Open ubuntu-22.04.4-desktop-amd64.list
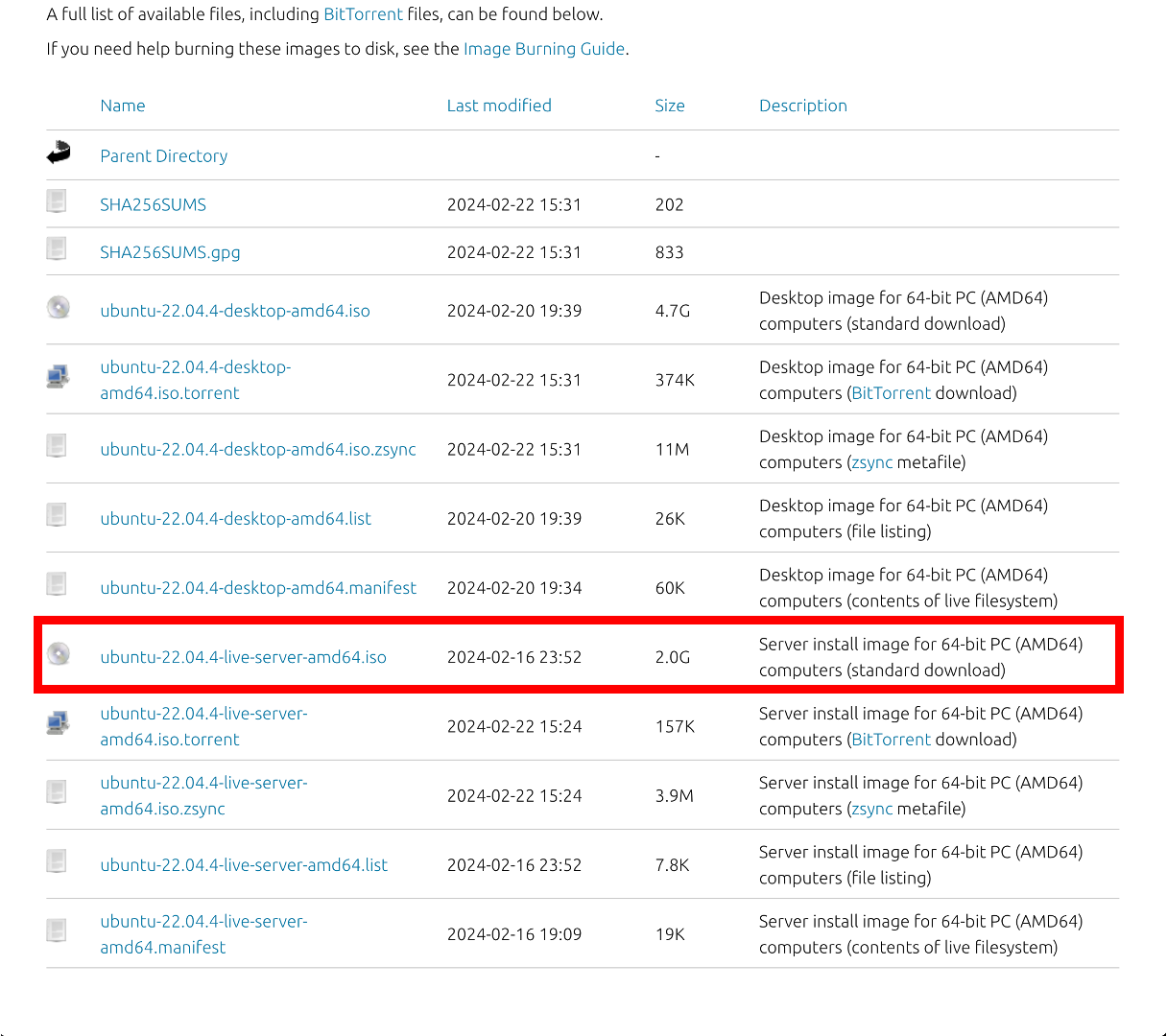 236,518
